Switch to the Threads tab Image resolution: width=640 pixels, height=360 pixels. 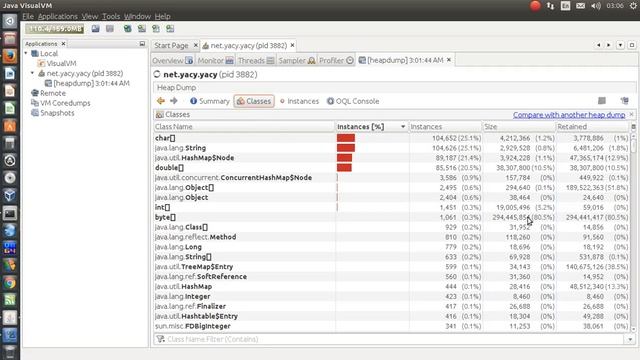coord(256,60)
